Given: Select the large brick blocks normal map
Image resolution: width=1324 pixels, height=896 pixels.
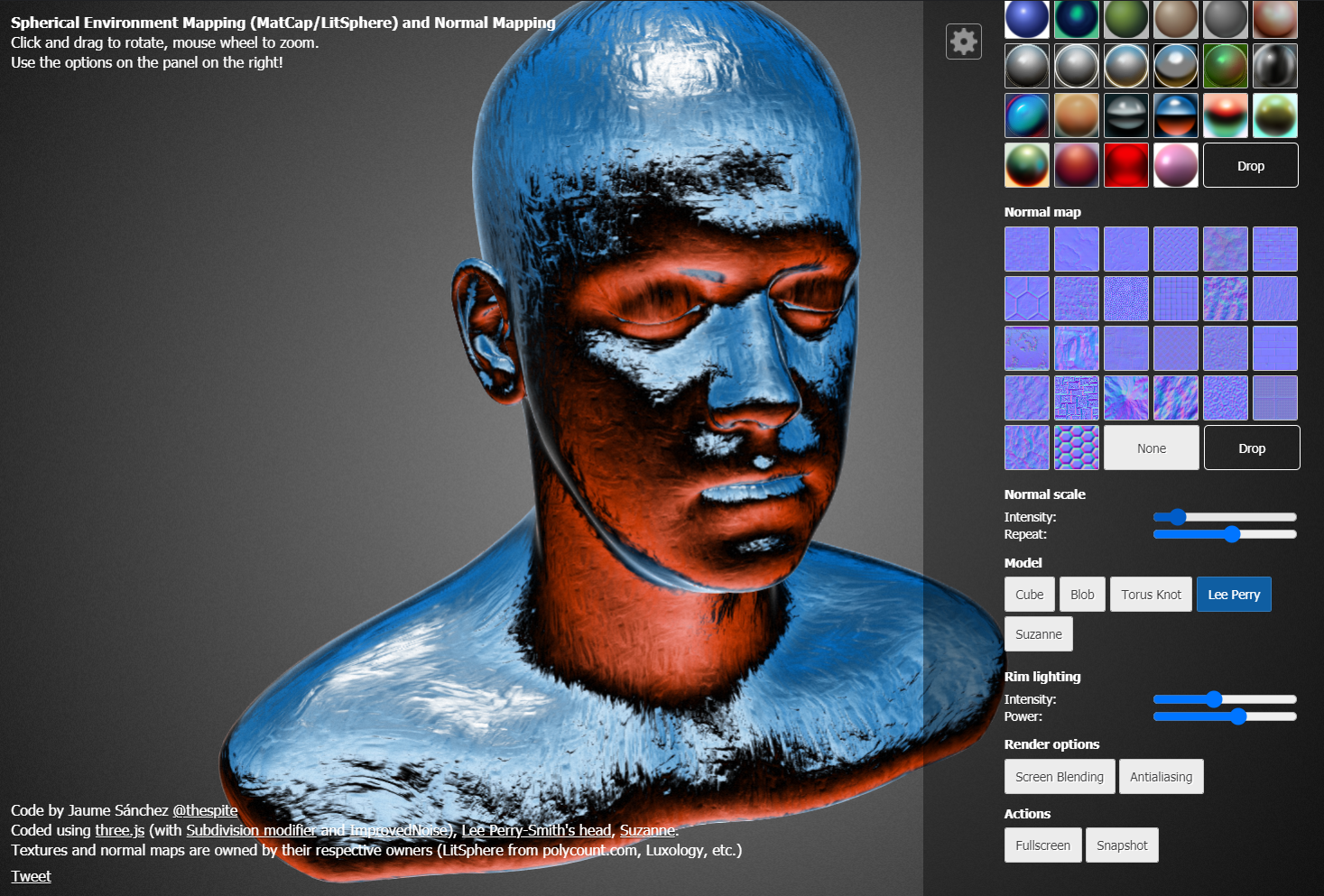Looking at the screenshot, I should tap(1275, 348).
